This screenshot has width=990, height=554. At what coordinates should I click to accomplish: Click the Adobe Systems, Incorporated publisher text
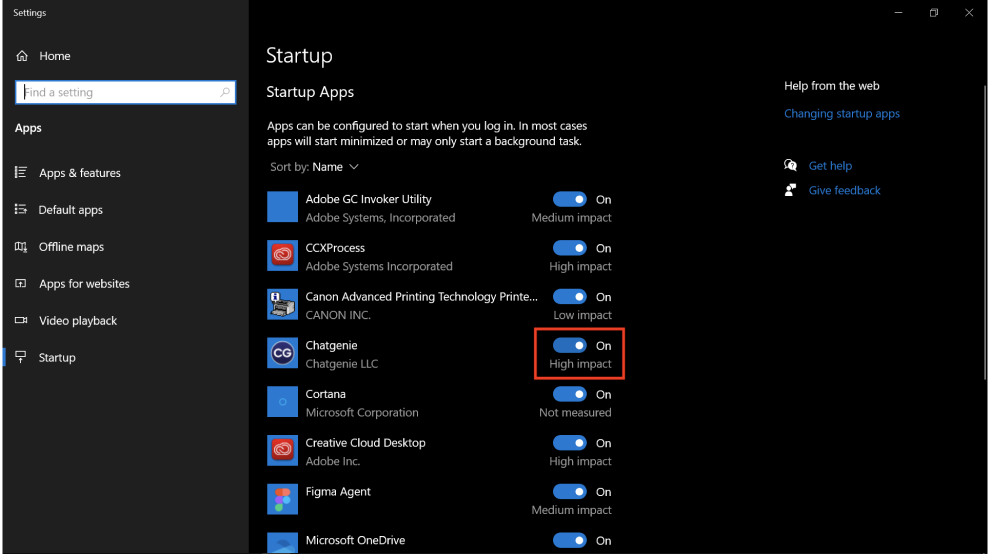coord(380,217)
